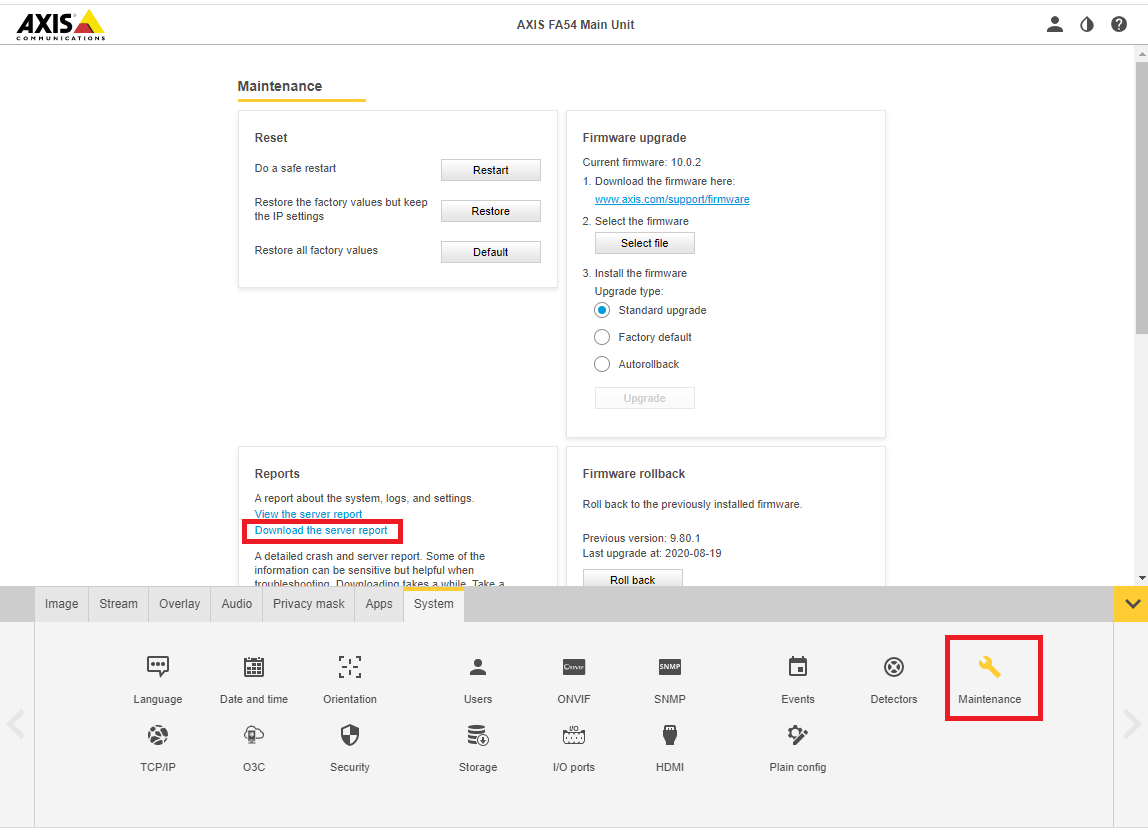Click the Roll back button
Screen dimensions: 1148x831
[x=633, y=578]
